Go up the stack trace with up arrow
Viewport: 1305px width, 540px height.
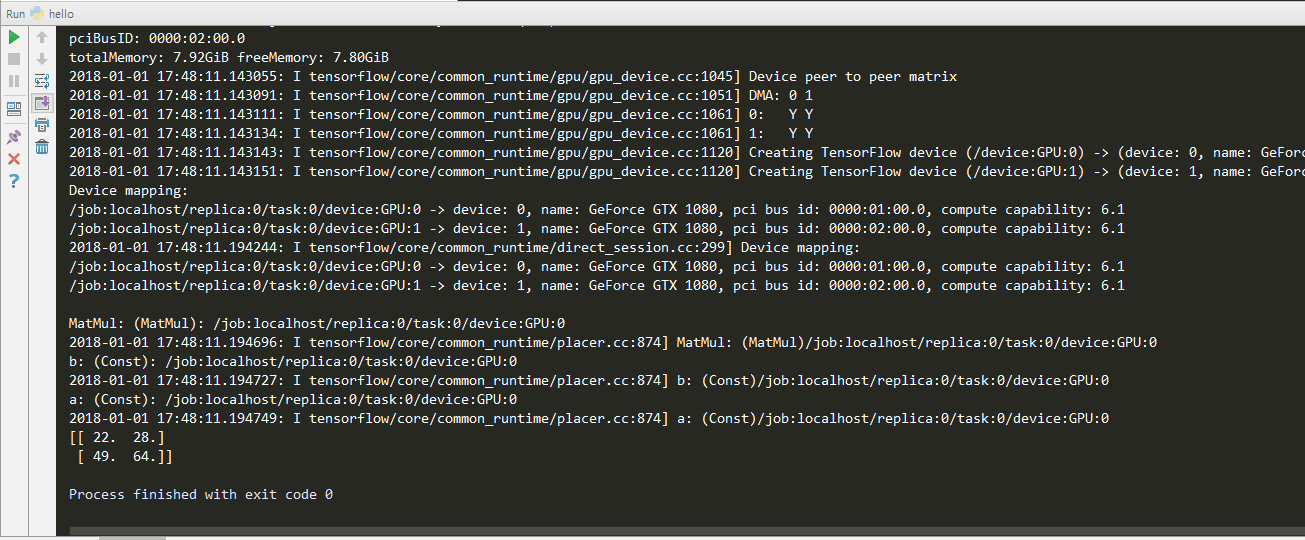42,37
